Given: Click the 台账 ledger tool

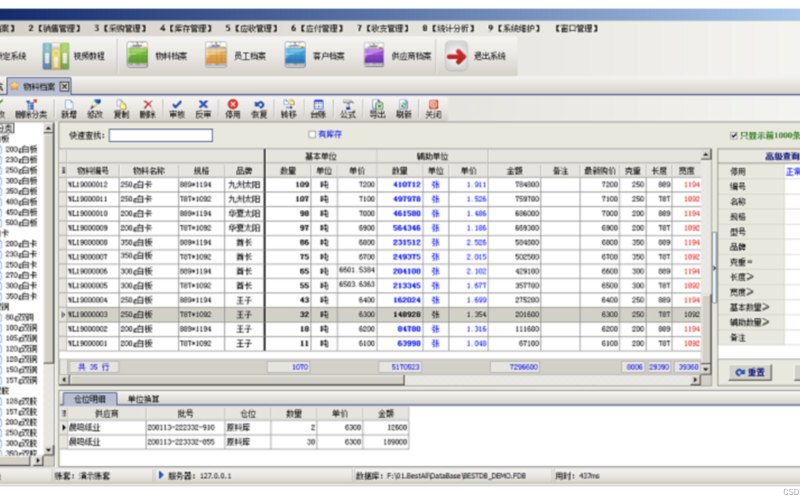Looking at the screenshot, I should [x=318, y=110].
